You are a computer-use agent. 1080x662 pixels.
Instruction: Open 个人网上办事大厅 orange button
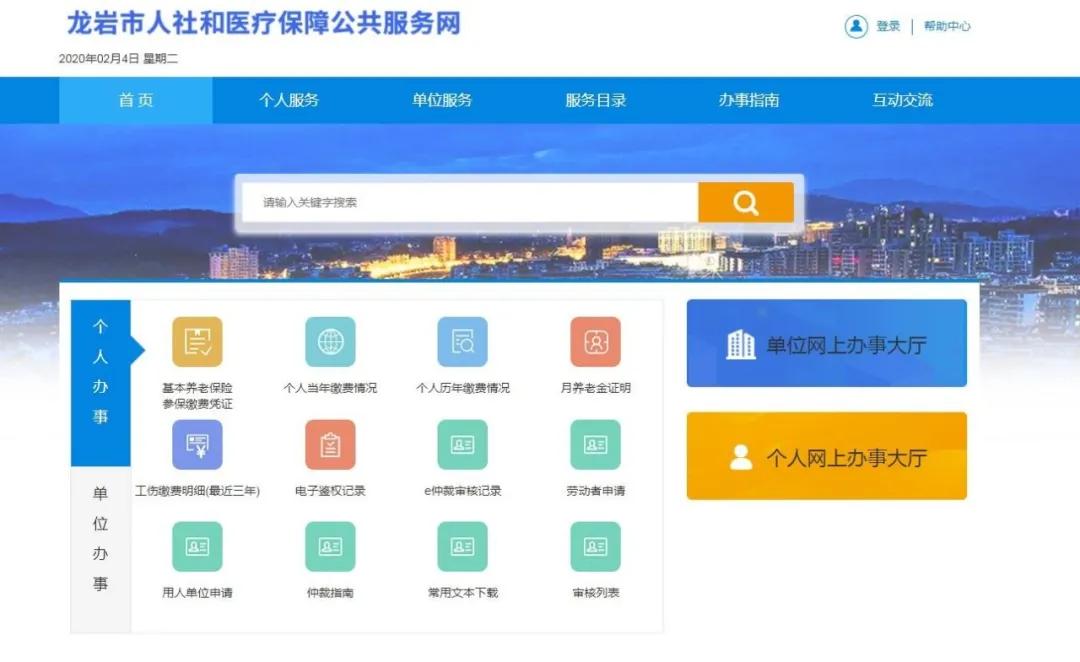pyautogui.click(x=826, y=457)
